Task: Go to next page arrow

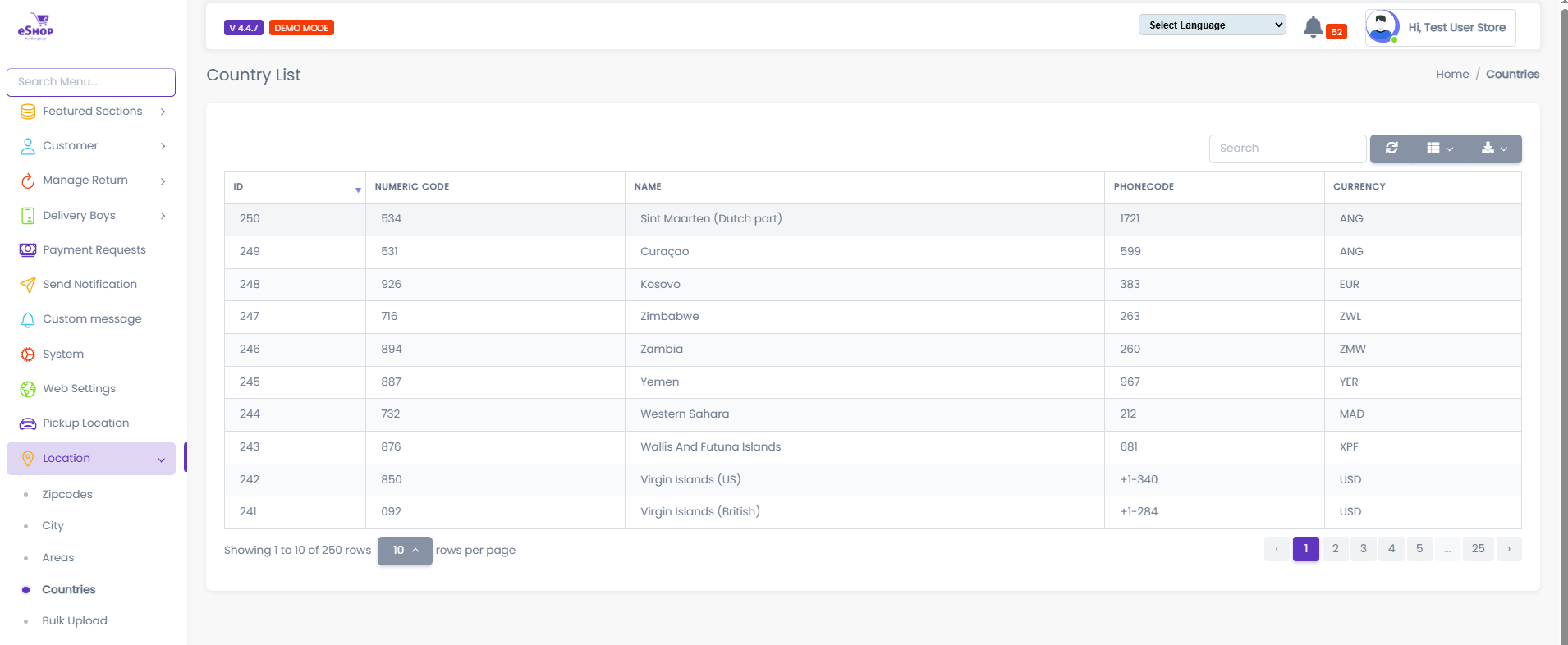Action: (x=1509, y=549)
